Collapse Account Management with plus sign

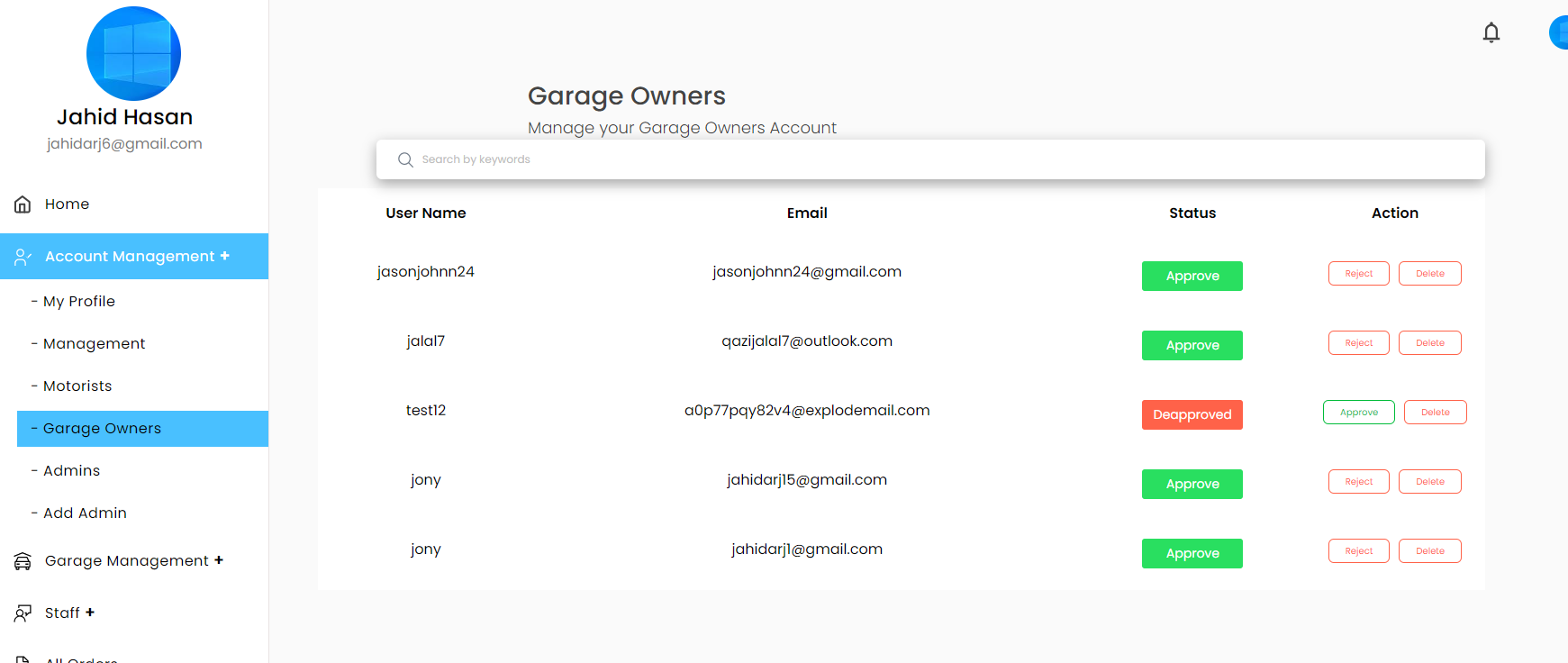[x=225, y=256]
